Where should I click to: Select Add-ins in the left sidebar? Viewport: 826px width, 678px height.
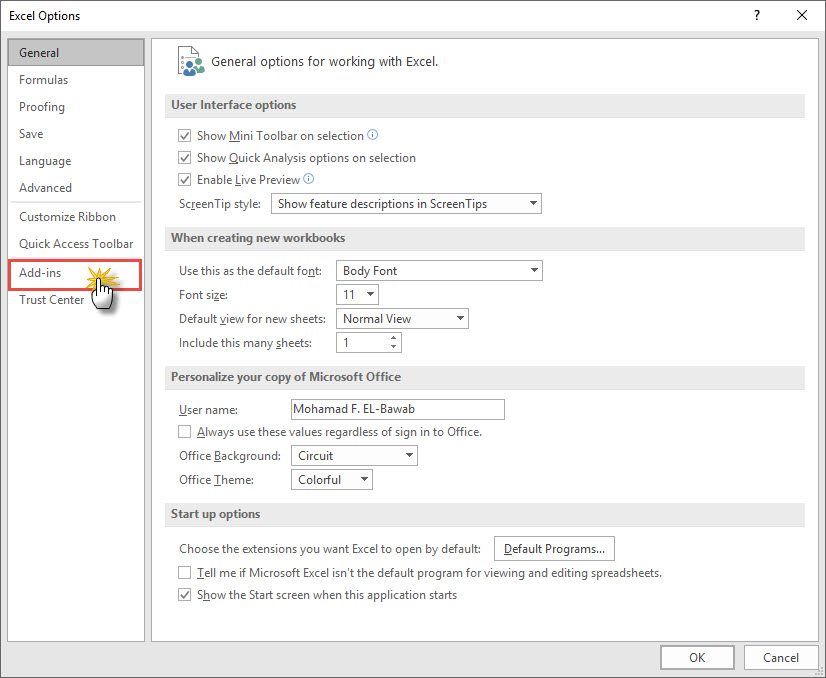[x=40, y=273]
